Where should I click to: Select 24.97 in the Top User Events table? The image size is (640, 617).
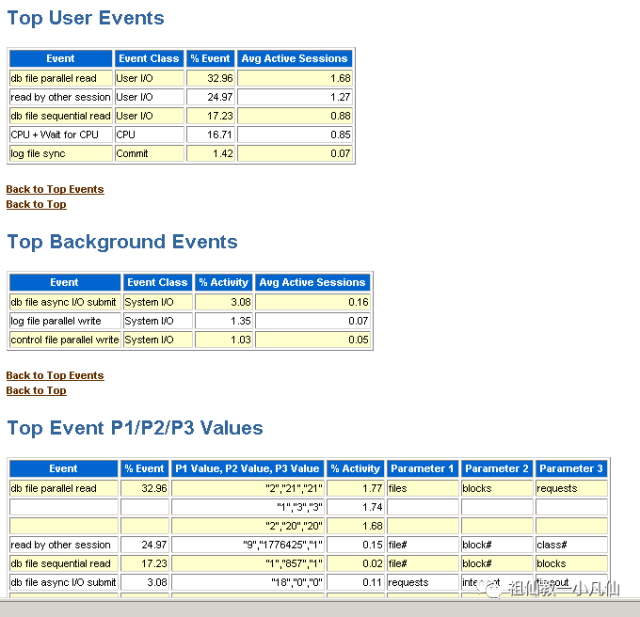pos(211,97)
